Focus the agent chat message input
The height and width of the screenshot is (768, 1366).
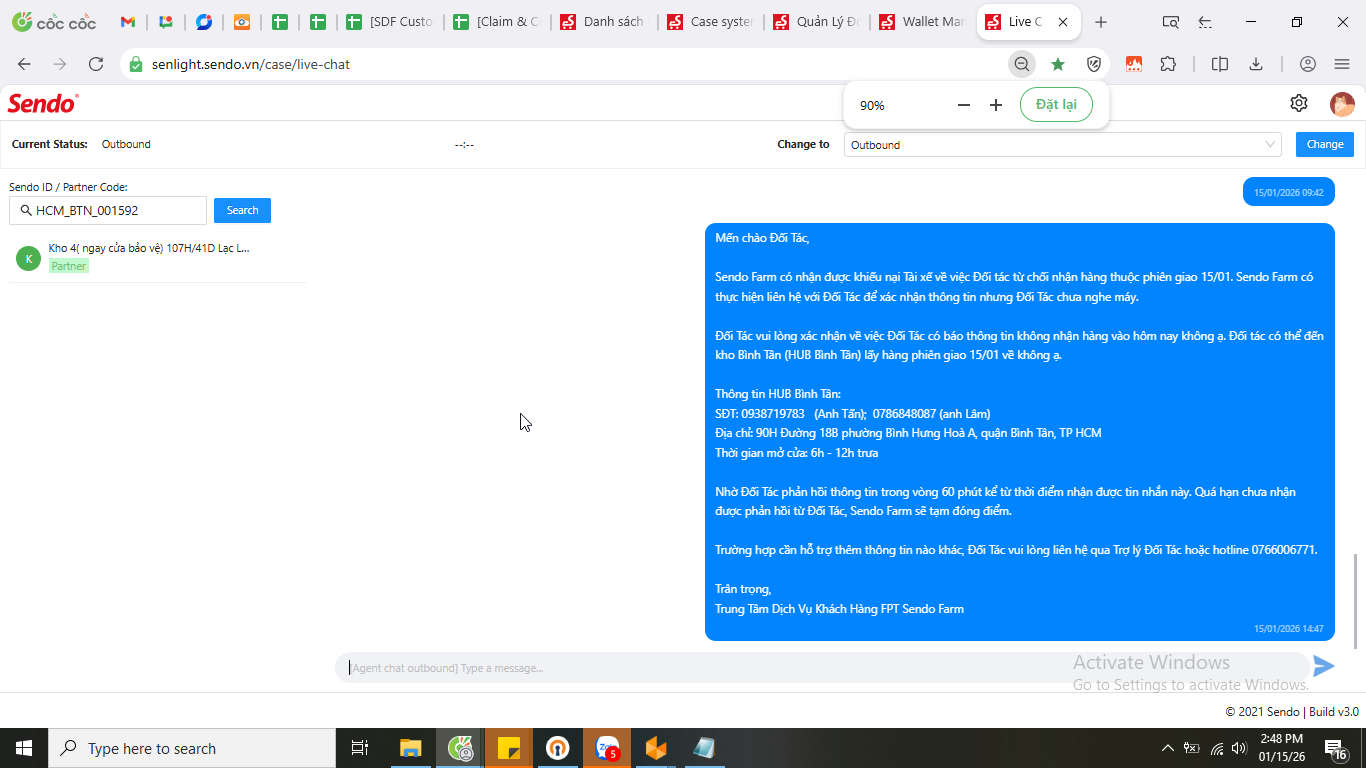820,667
